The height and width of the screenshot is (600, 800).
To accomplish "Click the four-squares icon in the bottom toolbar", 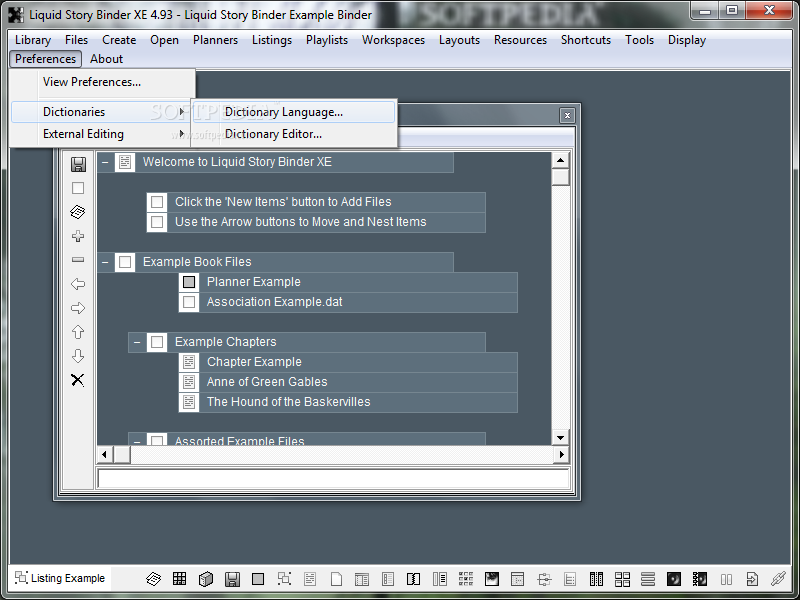I will (622, 579).
